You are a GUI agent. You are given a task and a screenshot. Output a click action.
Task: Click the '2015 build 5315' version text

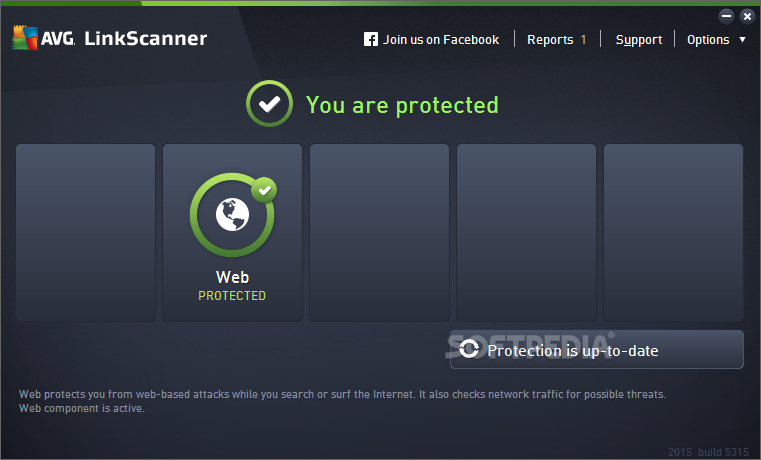(x=708, y=452)
